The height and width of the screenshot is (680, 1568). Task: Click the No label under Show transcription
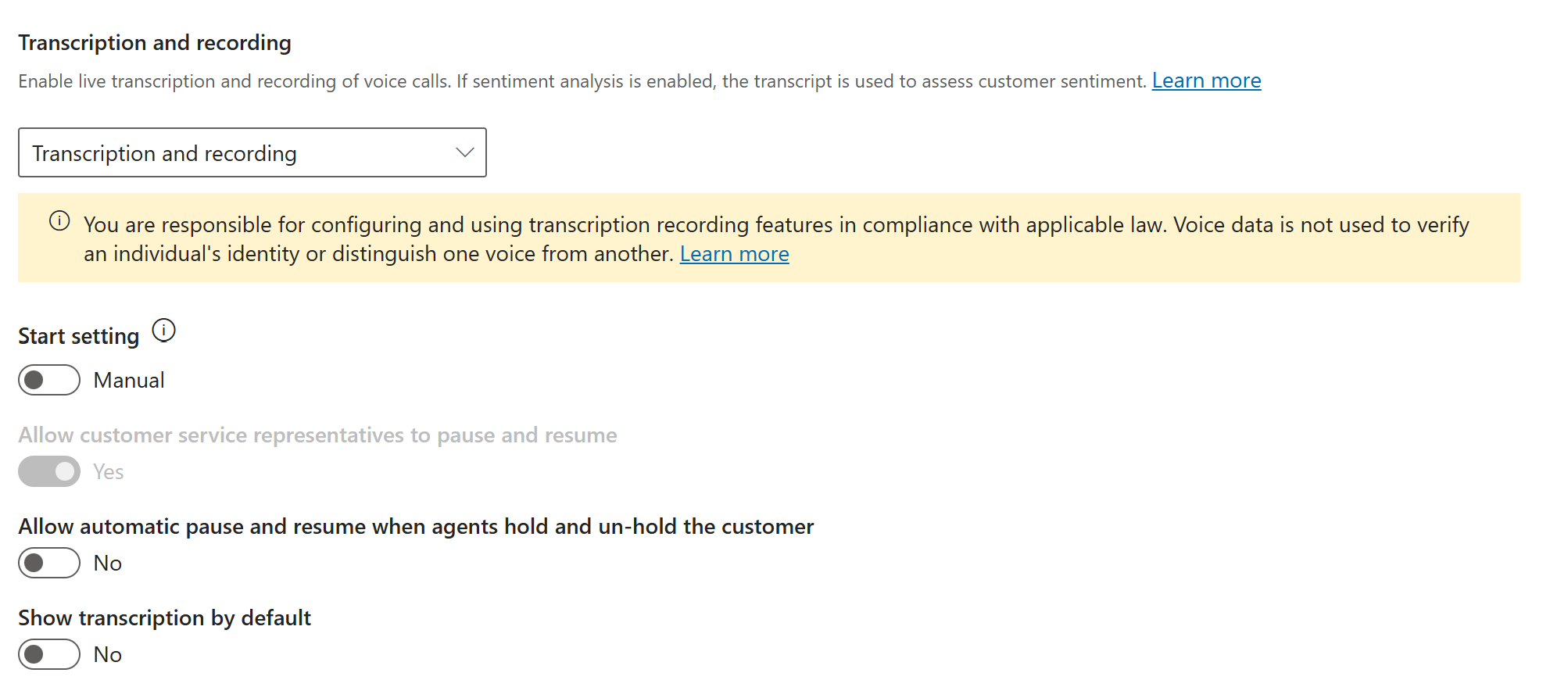pyautogui.click(x=108, y=655)
